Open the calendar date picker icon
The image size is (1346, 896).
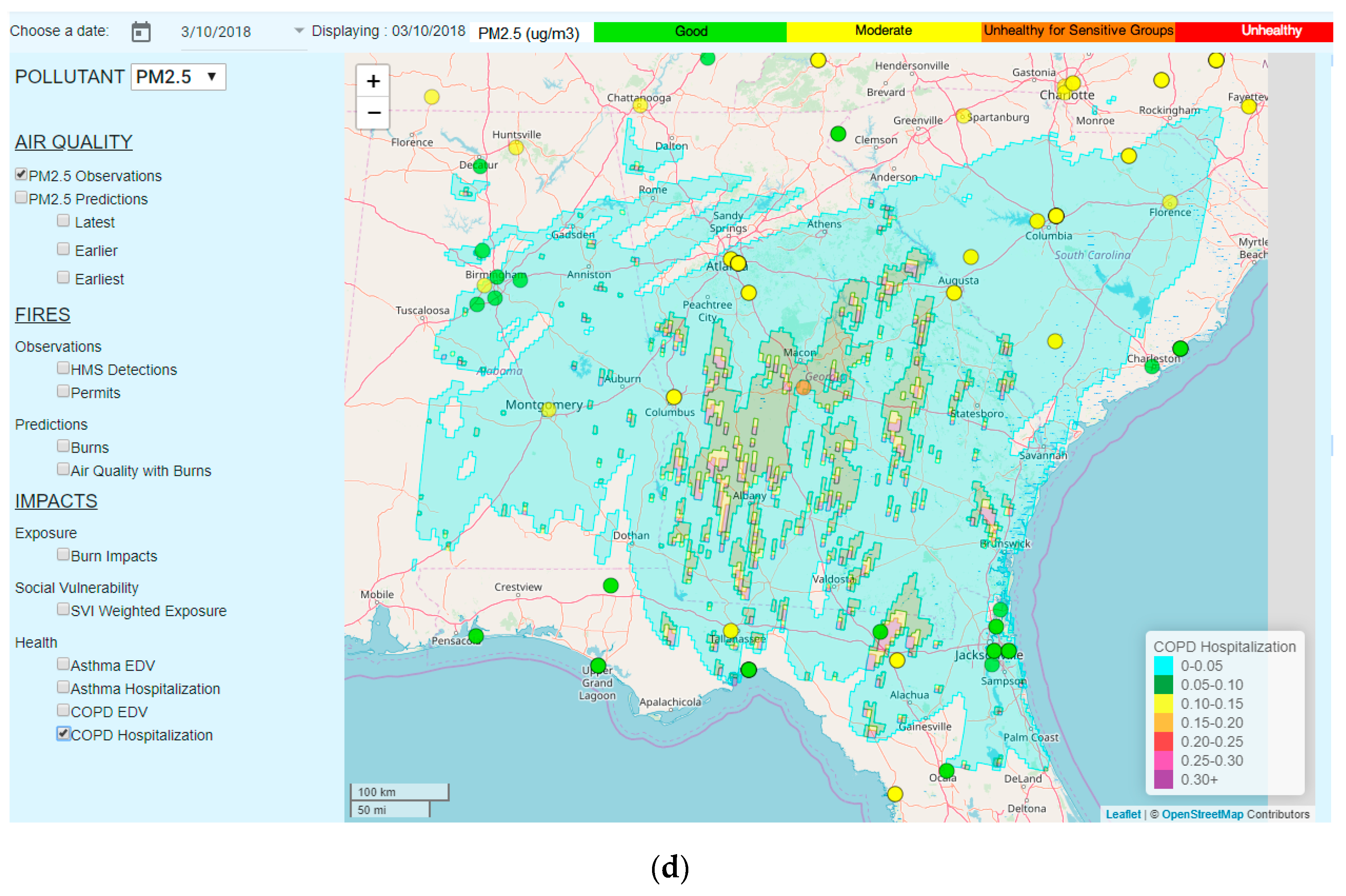click(141, 31)
